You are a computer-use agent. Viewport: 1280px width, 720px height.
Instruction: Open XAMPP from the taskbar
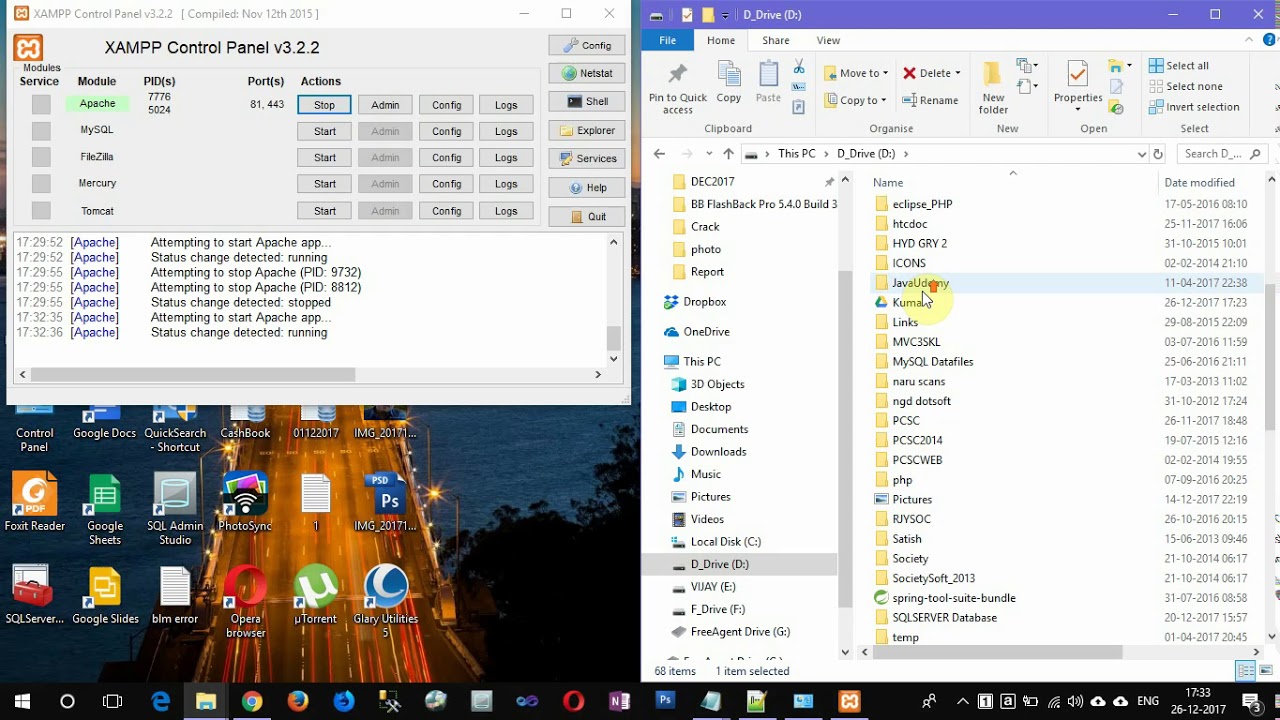[x=849, y=701]
